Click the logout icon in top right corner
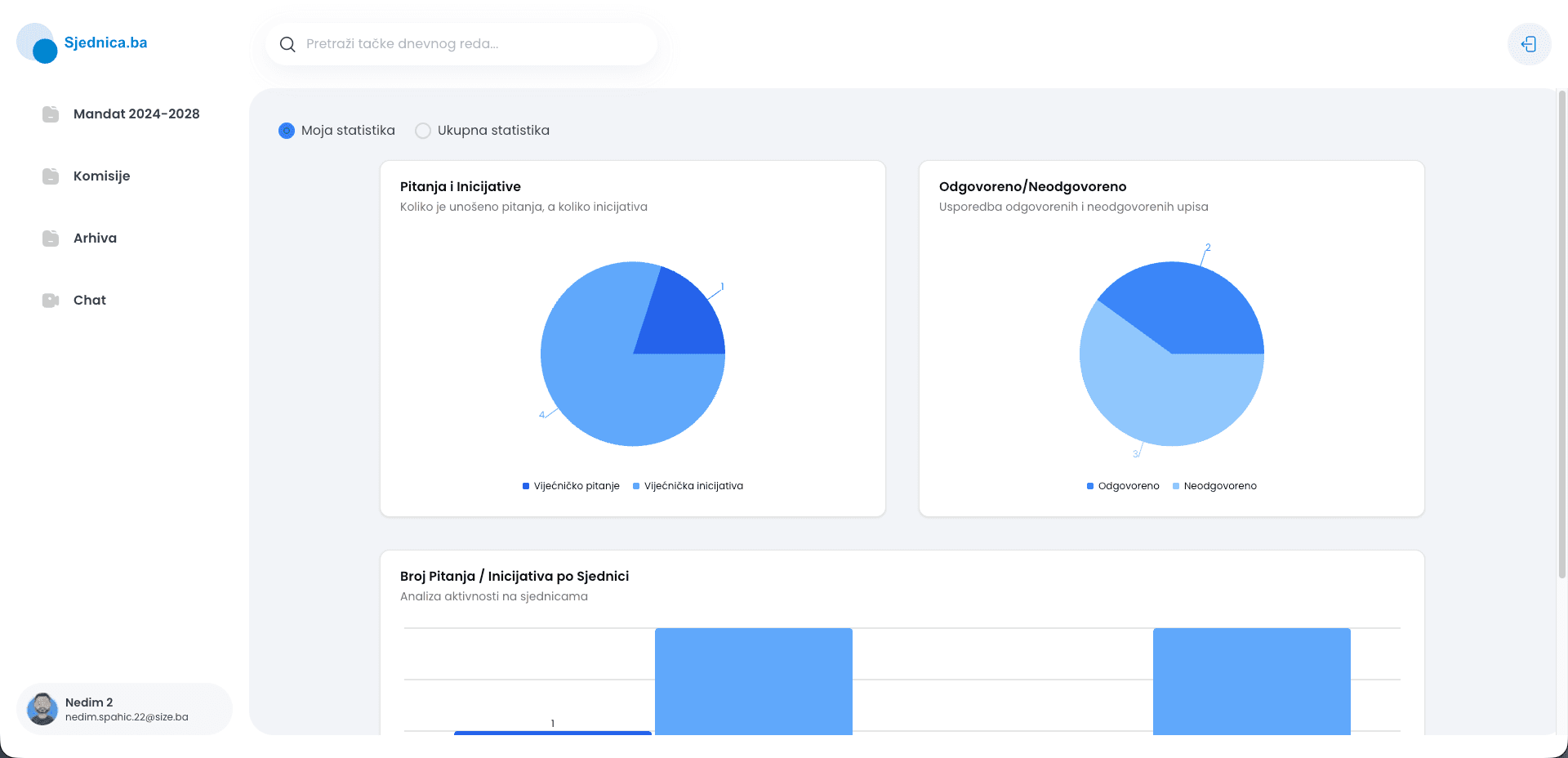 click(1529, 43)
